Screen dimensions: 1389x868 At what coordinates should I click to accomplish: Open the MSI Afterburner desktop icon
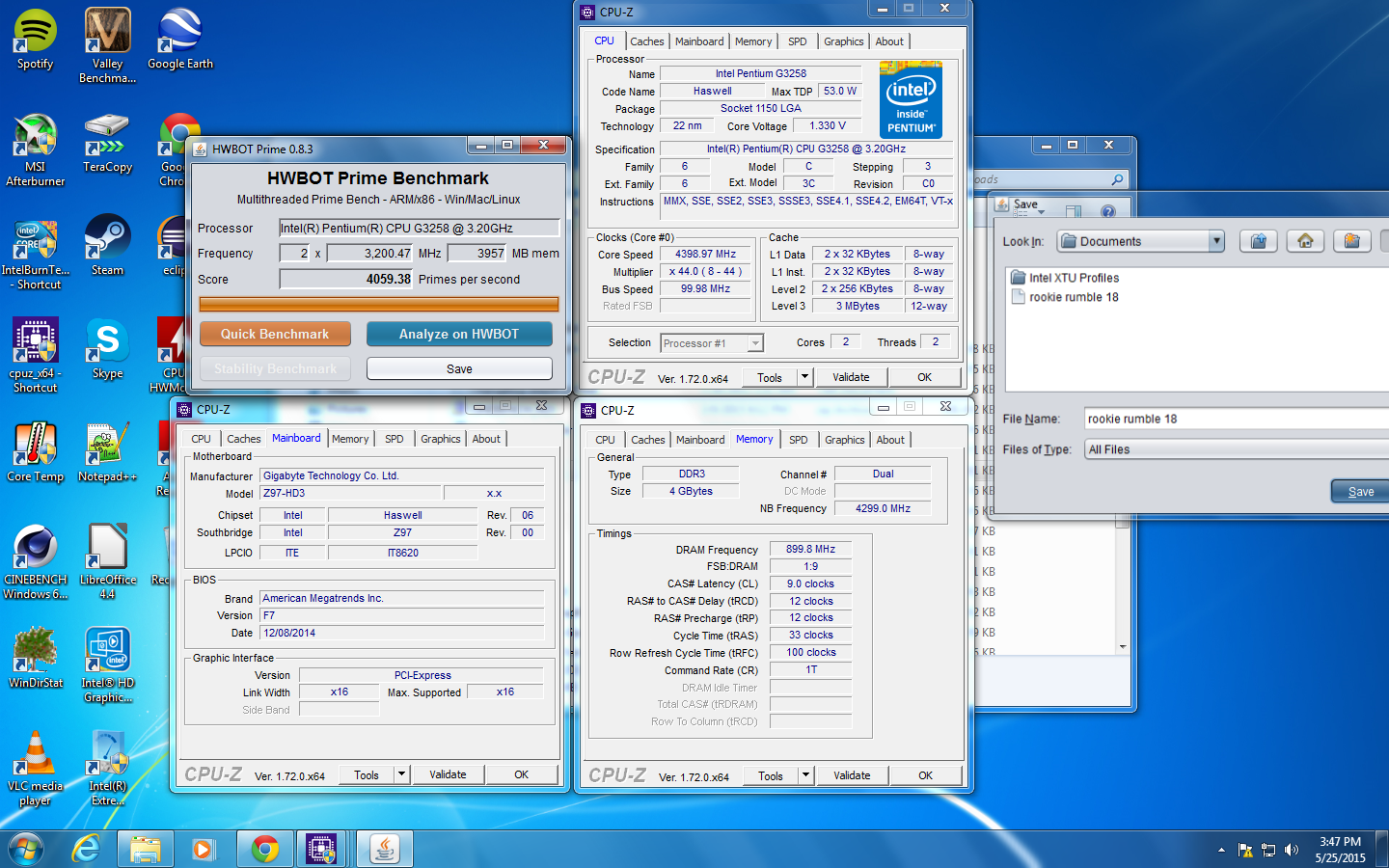click(35, 150)
